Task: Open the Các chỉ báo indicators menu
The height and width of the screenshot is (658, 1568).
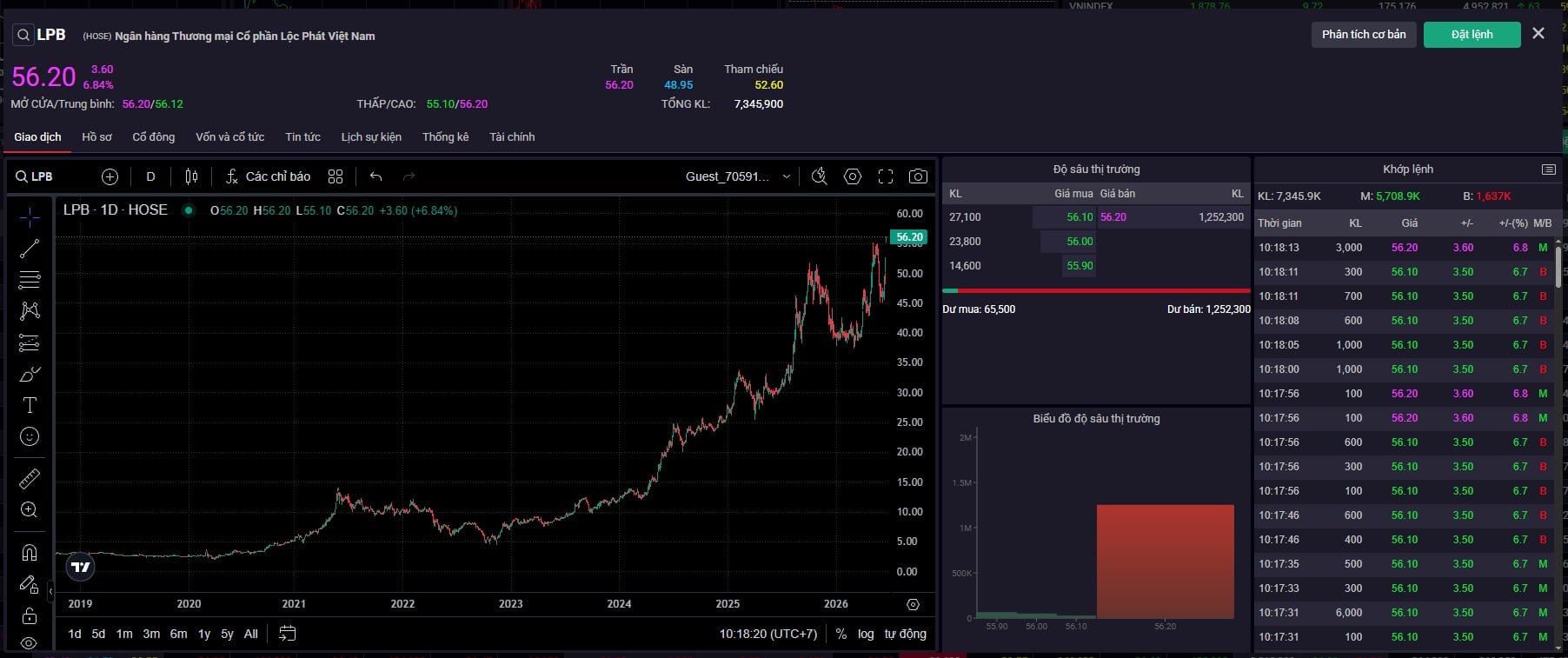Action: click(x=268, y=176)
